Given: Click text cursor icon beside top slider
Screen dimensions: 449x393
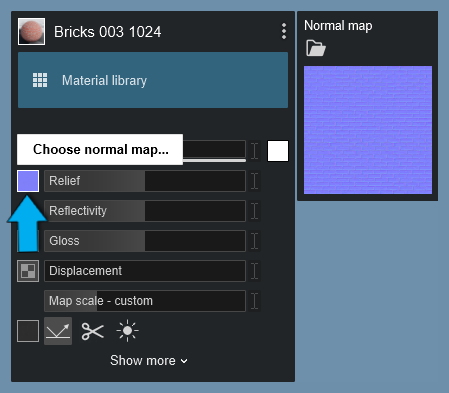Looking at the screenshot, I should point(254,151).
